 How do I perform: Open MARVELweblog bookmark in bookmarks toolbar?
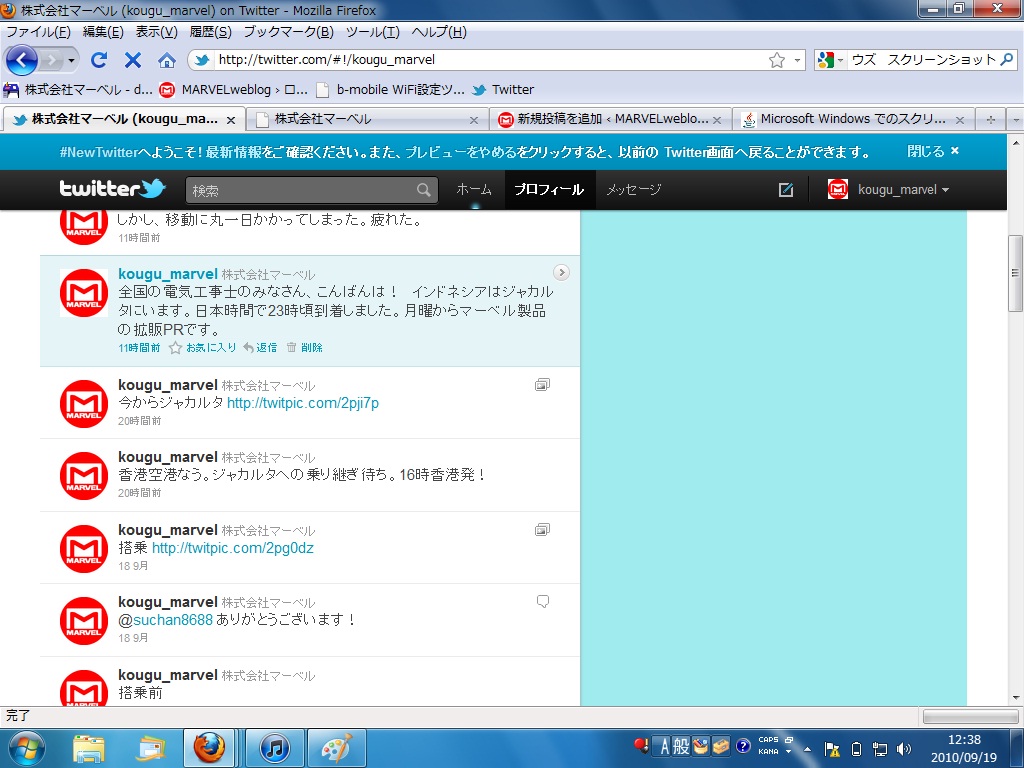(234, 90)
